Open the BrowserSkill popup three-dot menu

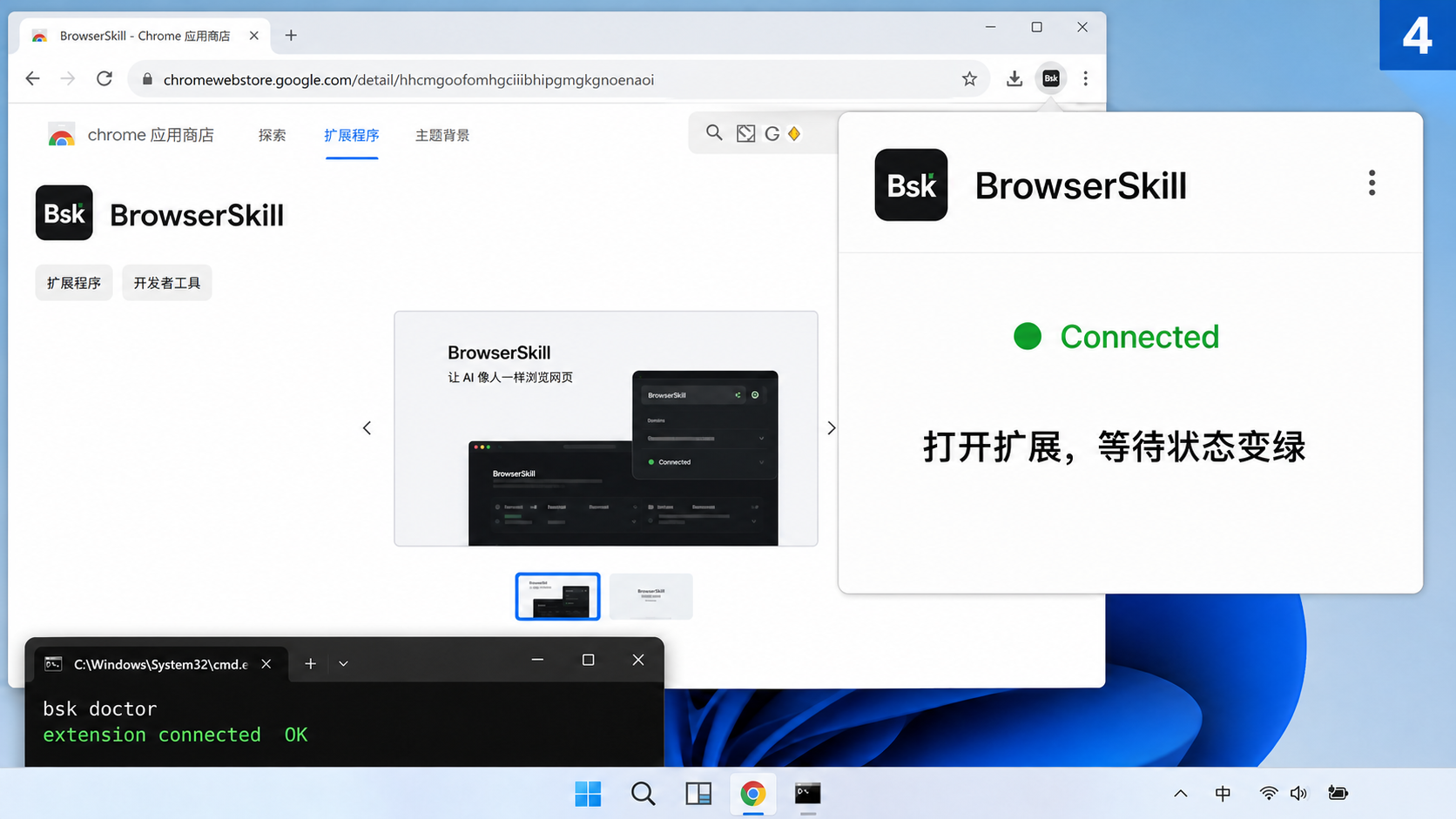[x=1372, y=183]
